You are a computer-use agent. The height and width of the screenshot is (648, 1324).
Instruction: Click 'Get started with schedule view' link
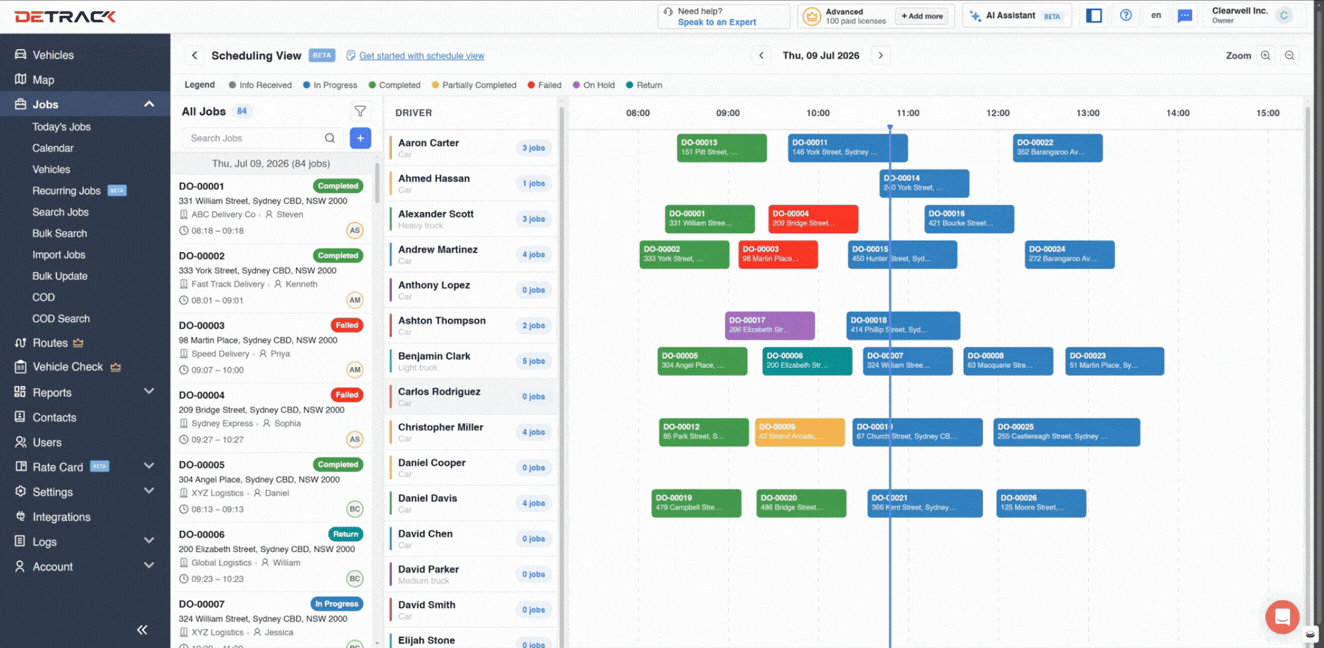pyautogui.click(x=421, y=56)
